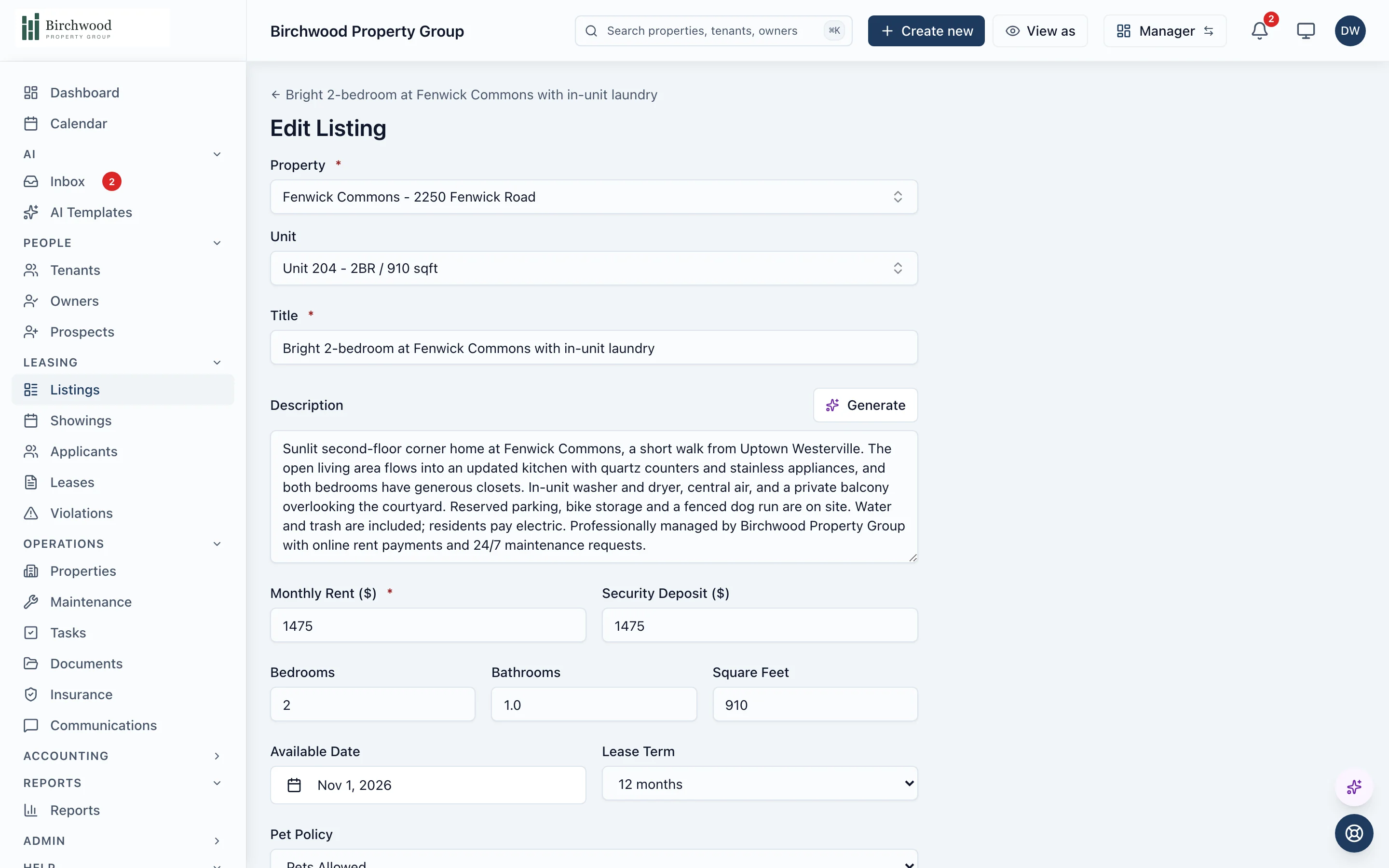The width and height of the screenshot is (1389, 868).
Task: Select Showings under Leasing
Action: [123, 421]
